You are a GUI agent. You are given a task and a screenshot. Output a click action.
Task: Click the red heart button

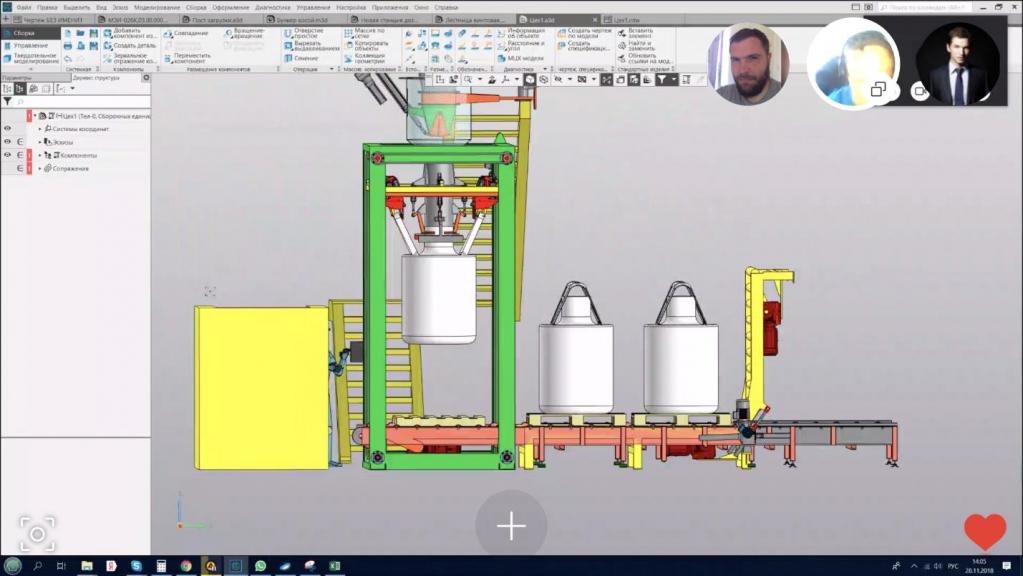click(x=985, y=531)
